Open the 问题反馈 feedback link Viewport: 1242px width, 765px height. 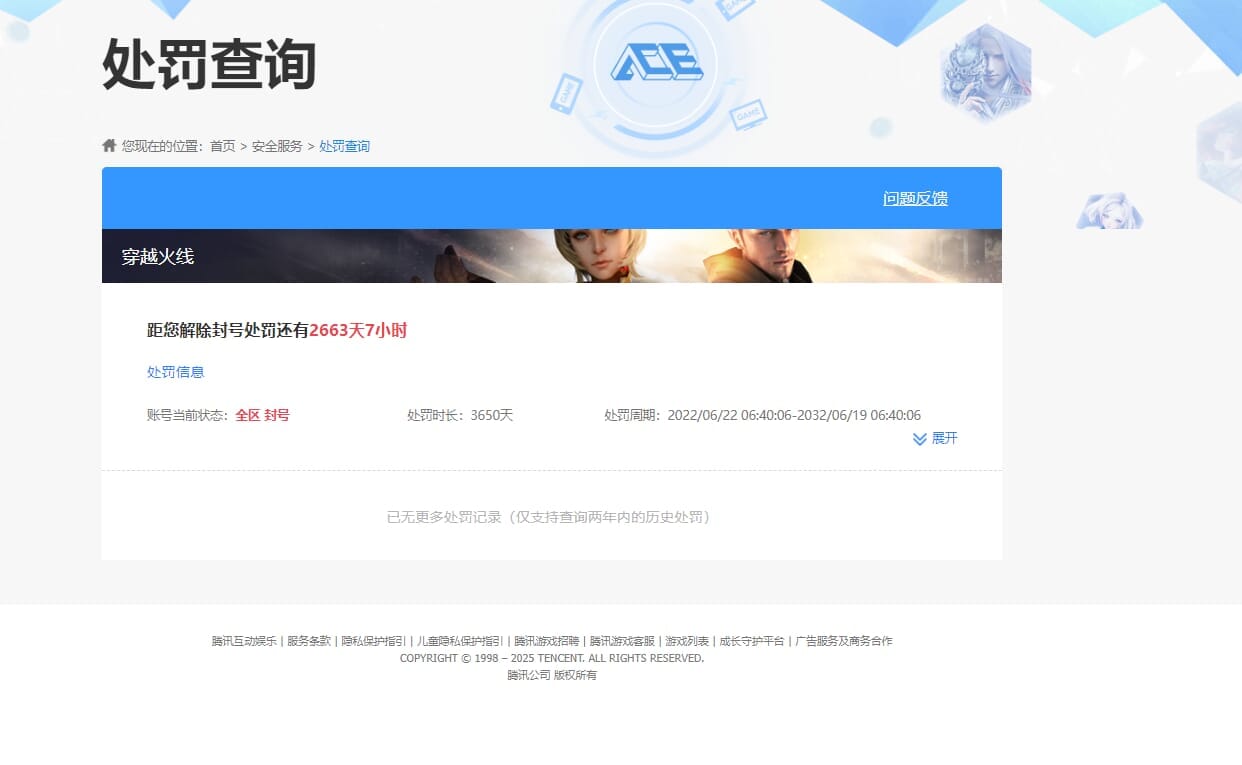(x=915, y=198)
